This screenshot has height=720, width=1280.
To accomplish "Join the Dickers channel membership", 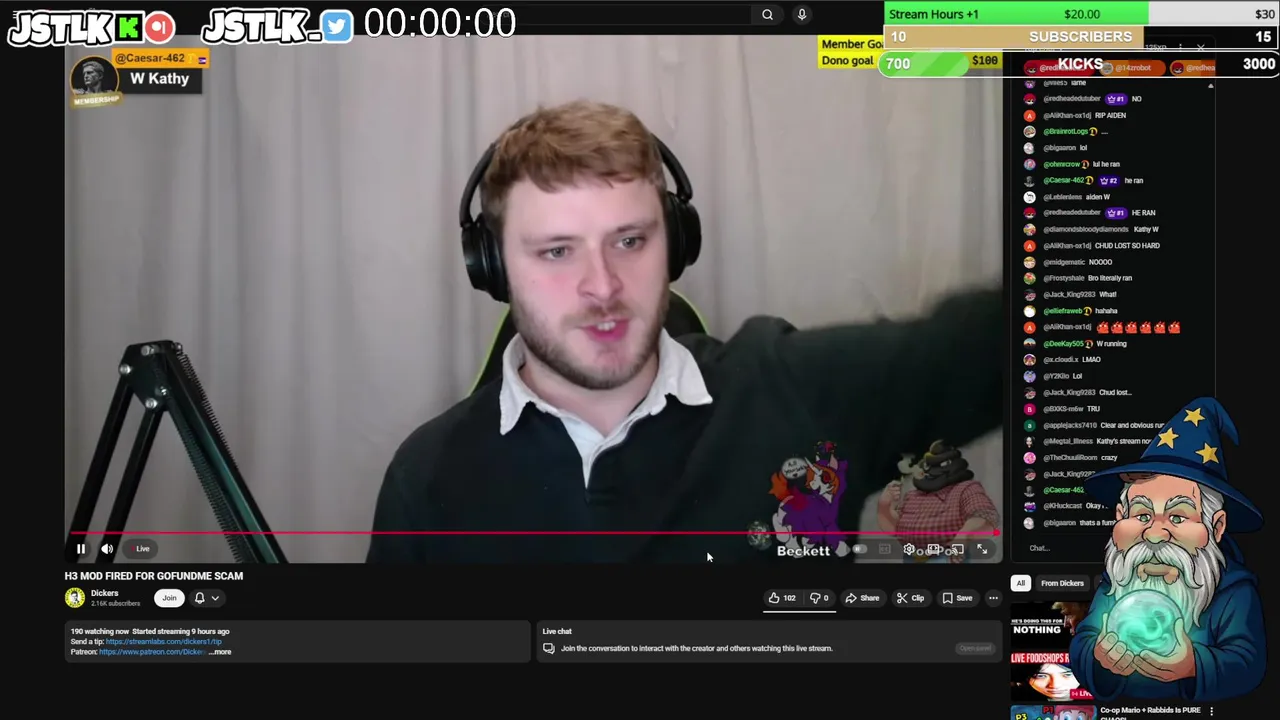I will coord(169,598).
